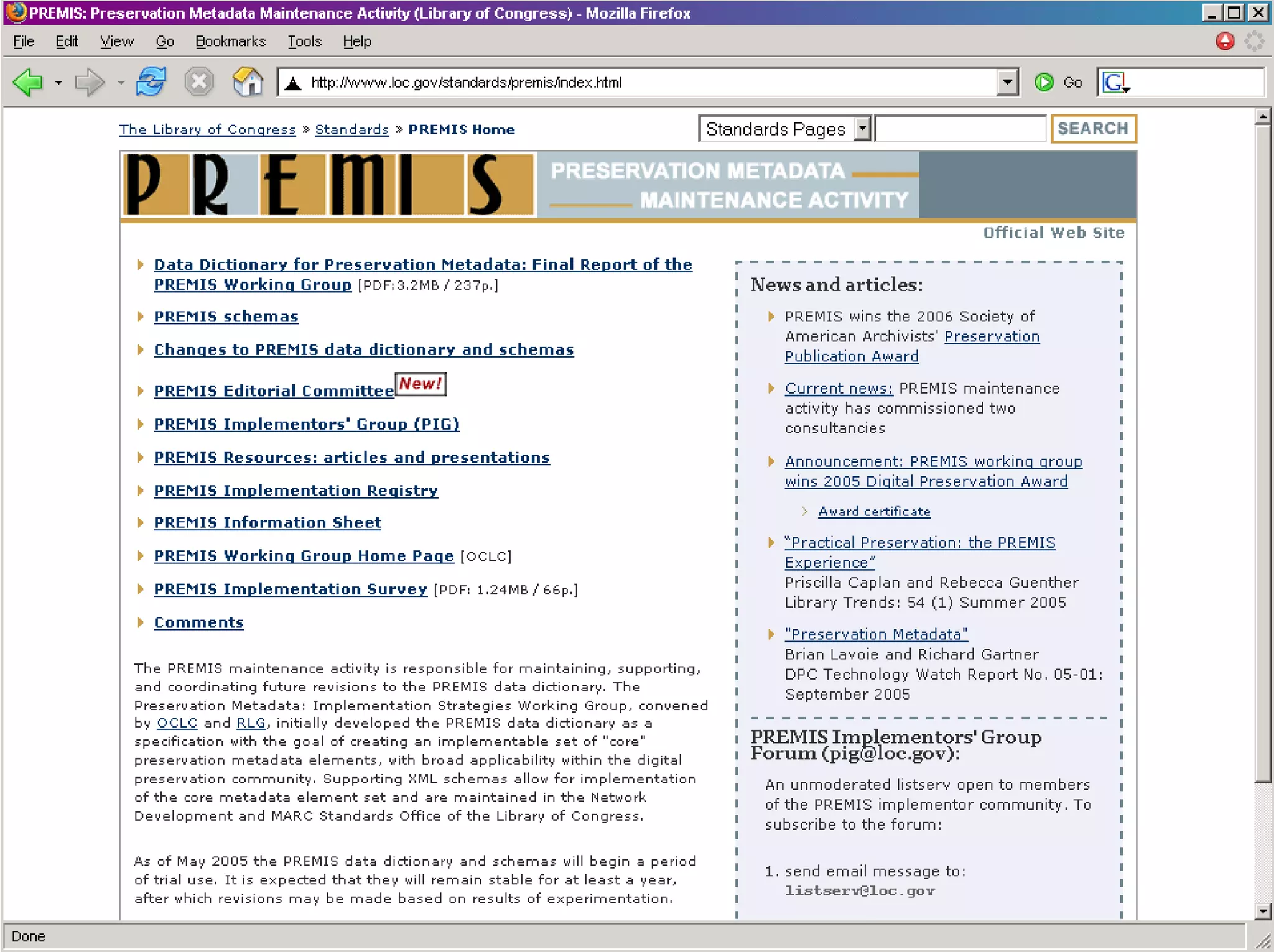1274x952 pixels.
Task: Open the View menu
Action: [x=117, y=41]
